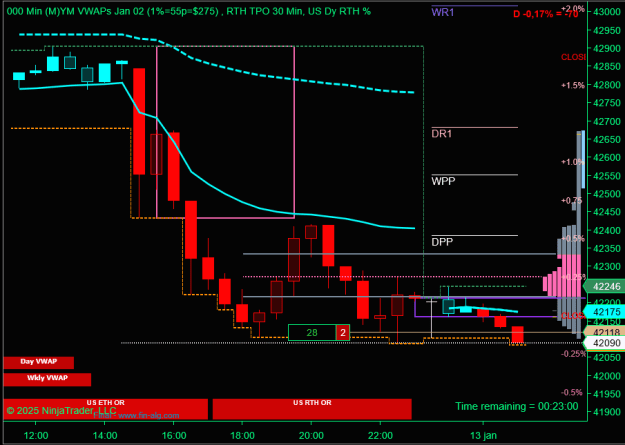Click the 18:00 time axis label
This screenshot has width=625, height=445.
coord(242,434)
